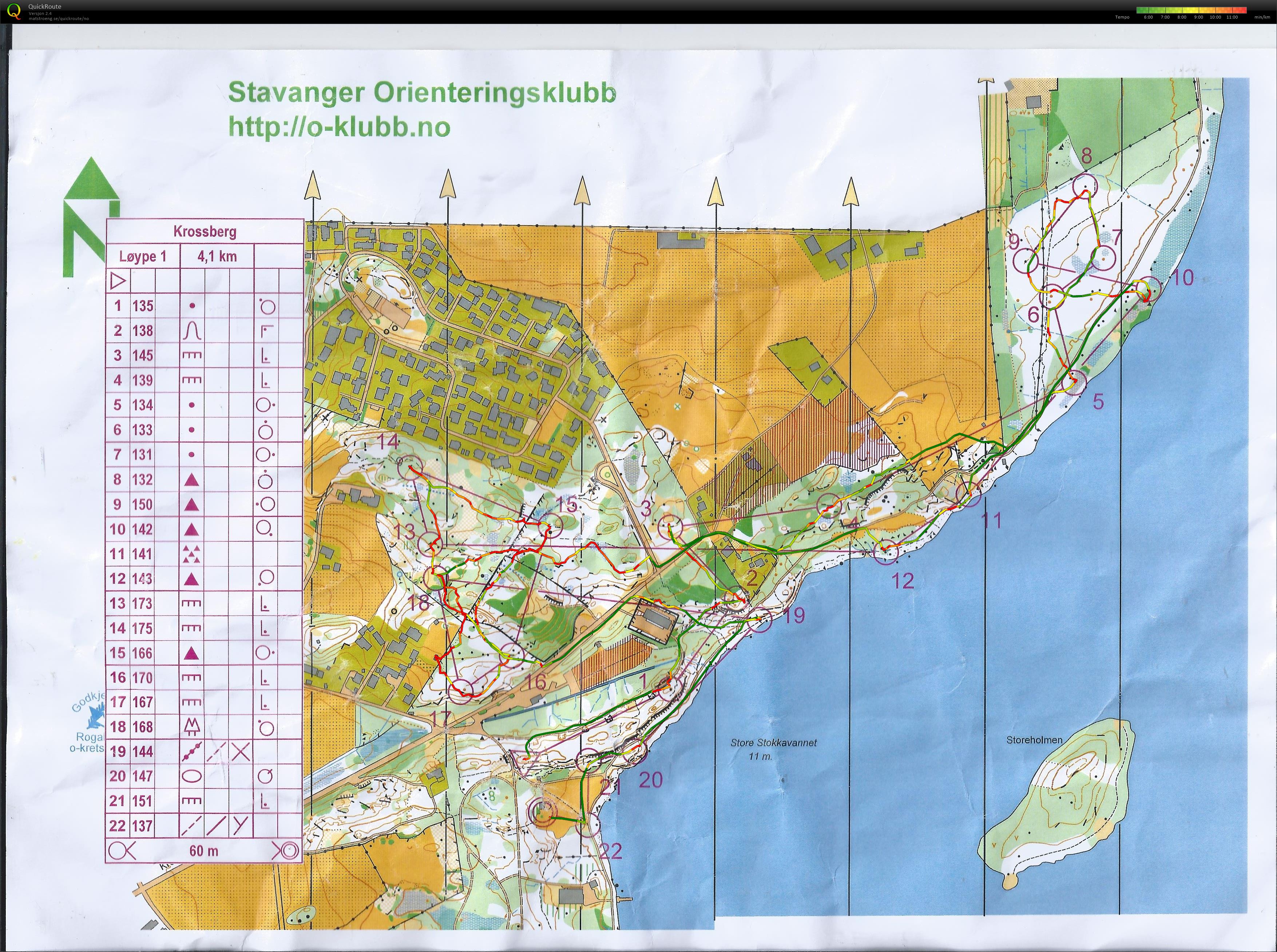Click the Krossberg header in control table
1277x952 pixels.
(205, 232)
